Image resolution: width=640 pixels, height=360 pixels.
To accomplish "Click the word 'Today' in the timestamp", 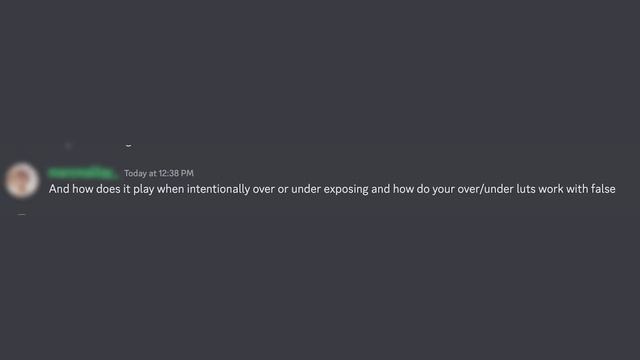I will (x=135, y=173).
